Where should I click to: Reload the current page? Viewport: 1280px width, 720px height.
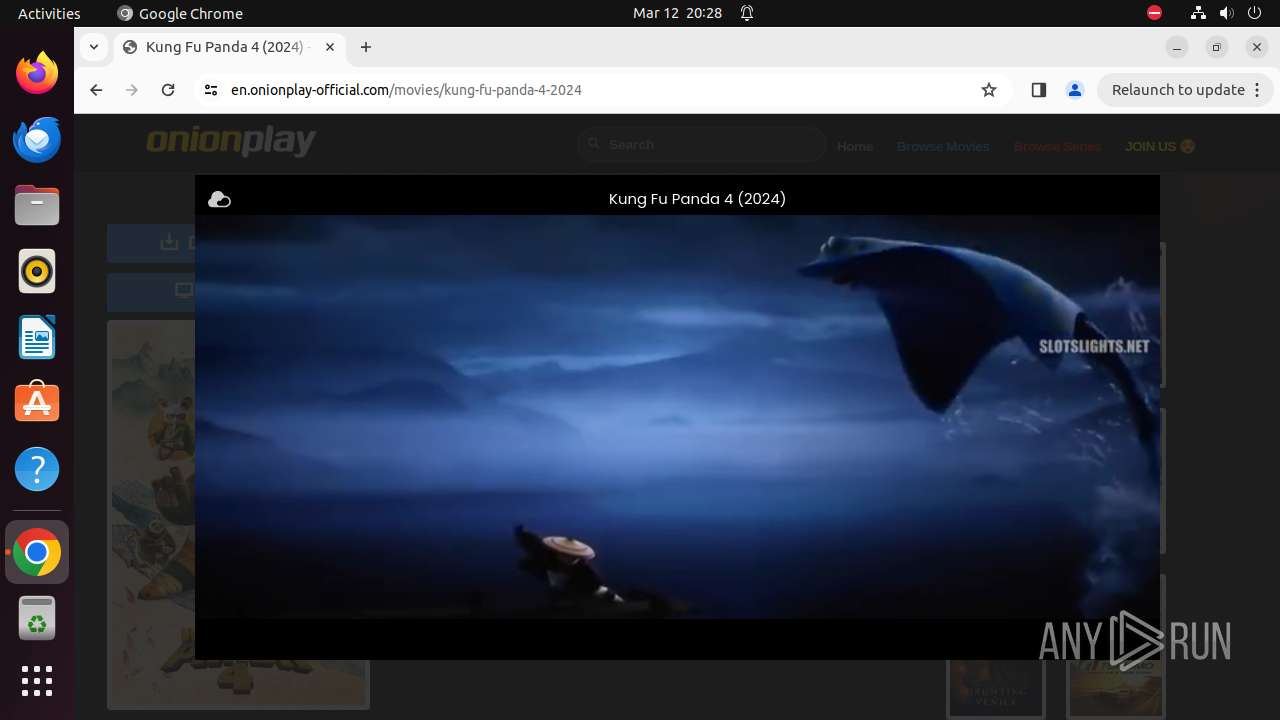[168, 90]
